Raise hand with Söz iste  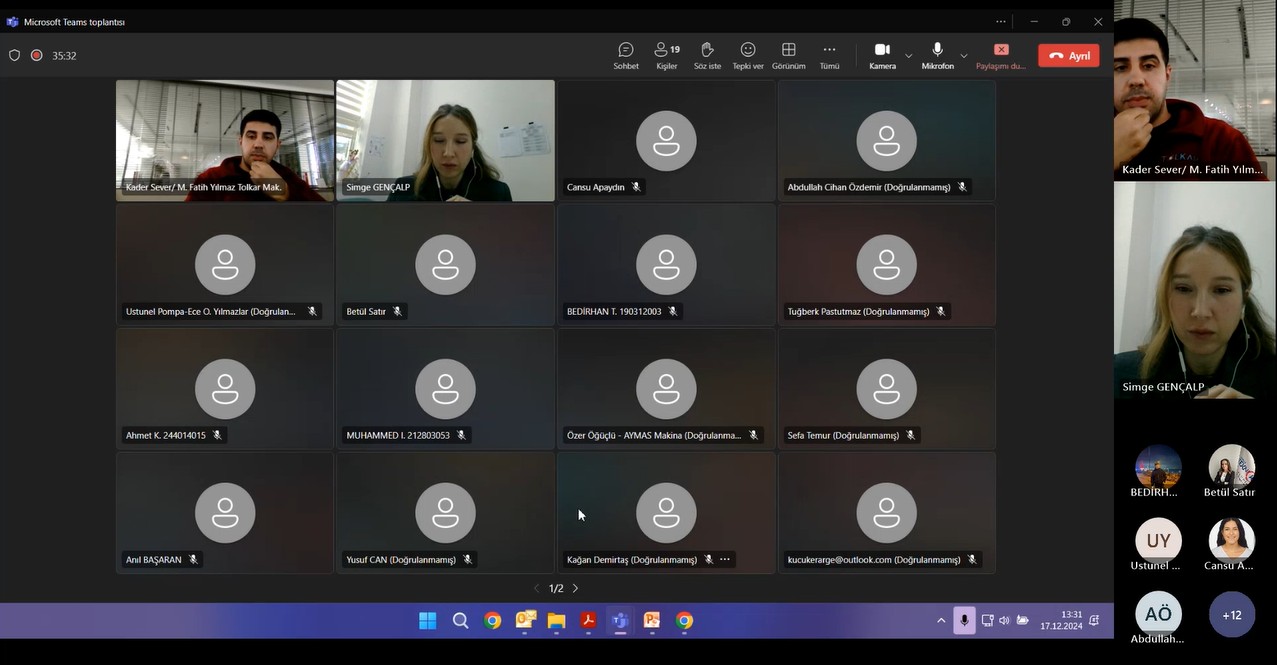tap(707, 55)
